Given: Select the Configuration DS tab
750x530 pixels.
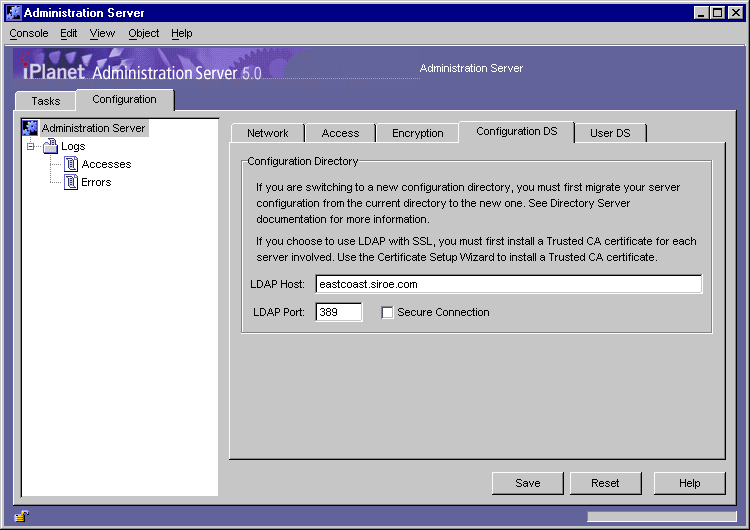Looking at the screenshot, I should [517, 132].
